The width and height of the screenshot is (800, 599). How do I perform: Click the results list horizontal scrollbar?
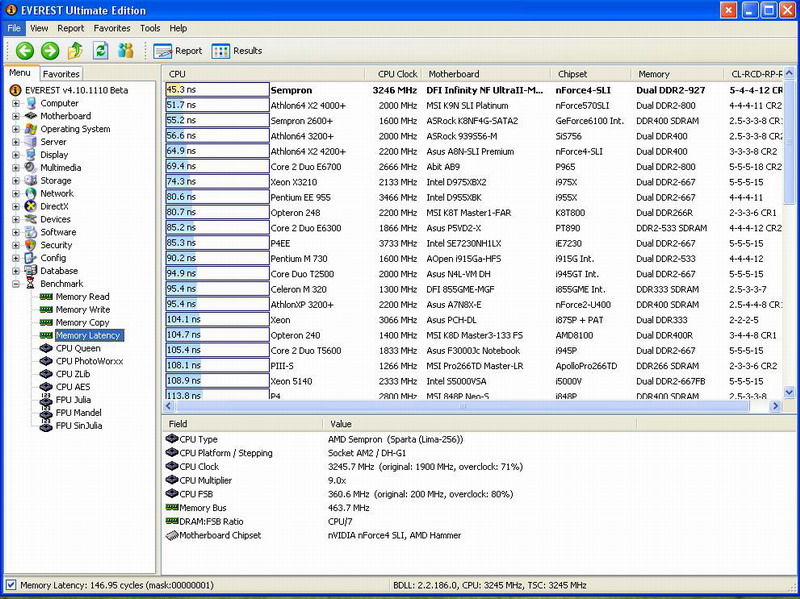coord(463,406)
